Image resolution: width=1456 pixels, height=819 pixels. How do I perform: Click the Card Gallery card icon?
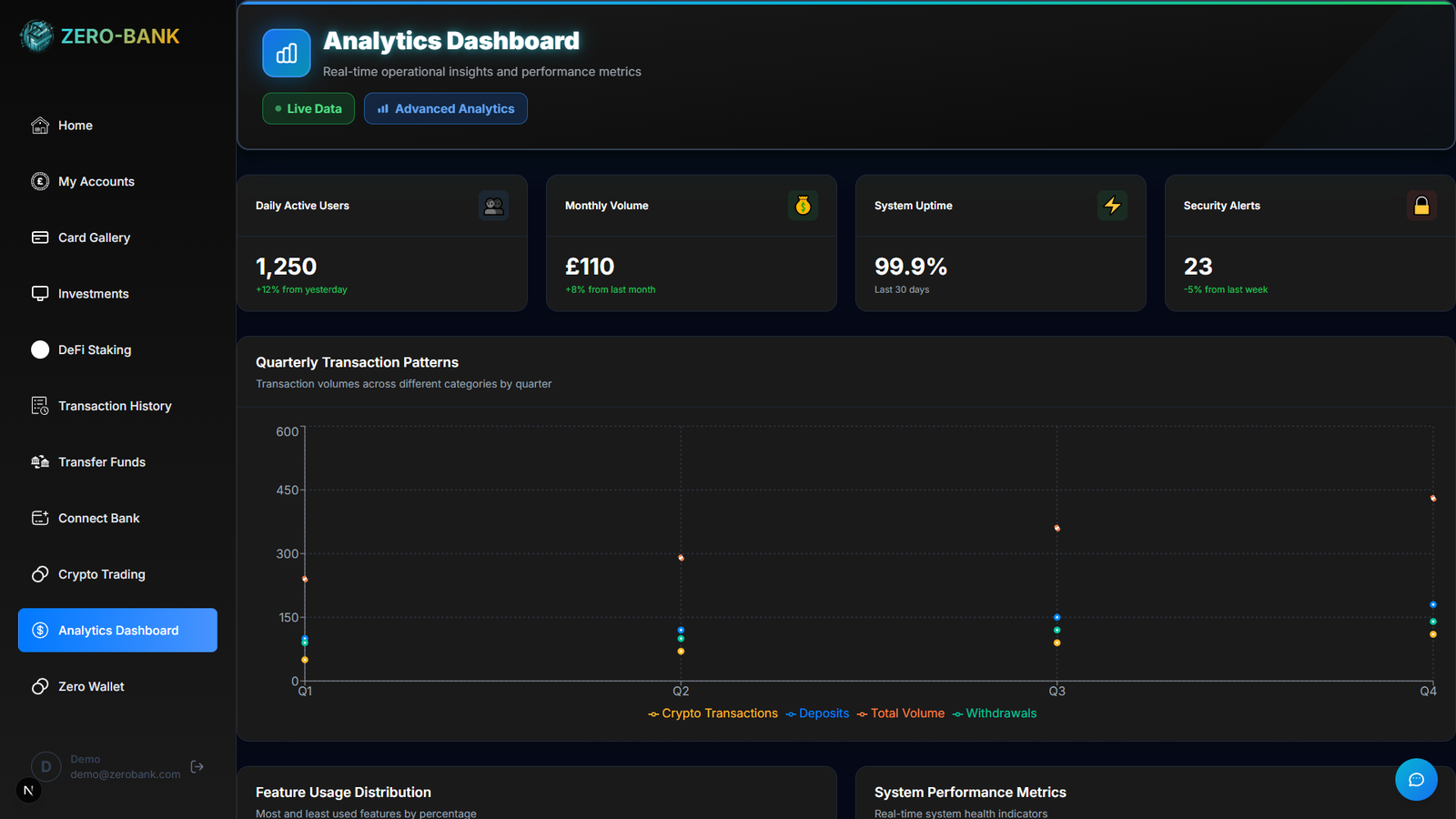click(40, 238)
